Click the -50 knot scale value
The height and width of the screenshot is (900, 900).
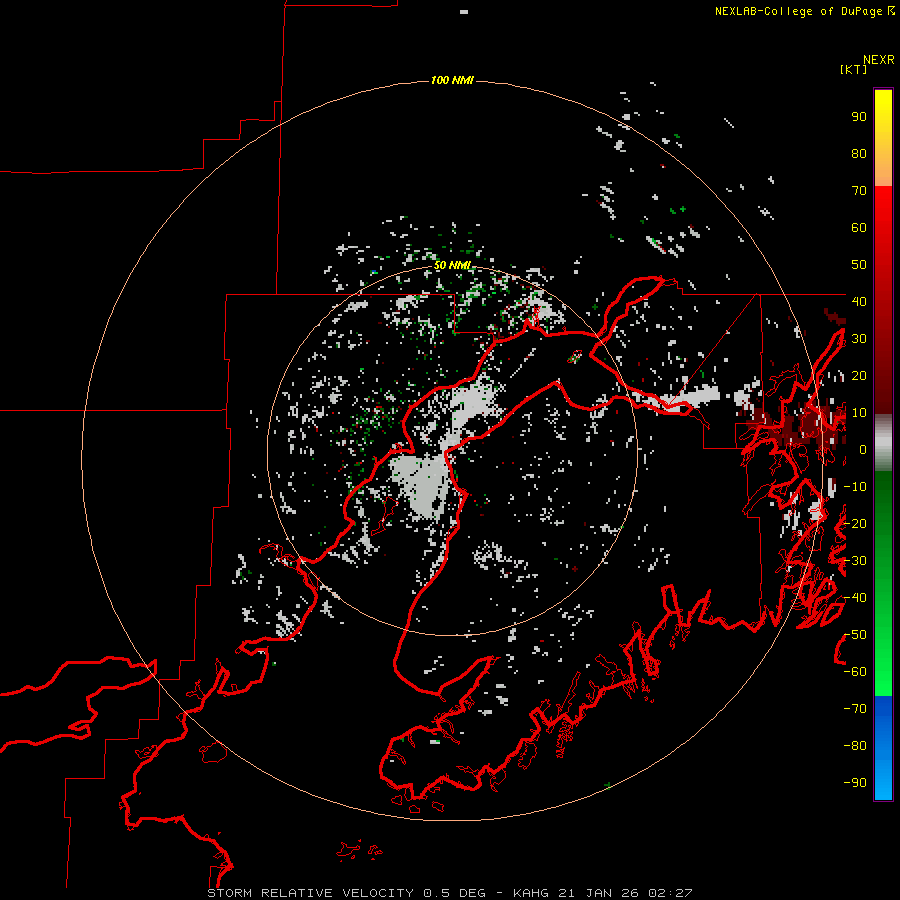pyautogui.click(x=855, y=635)
